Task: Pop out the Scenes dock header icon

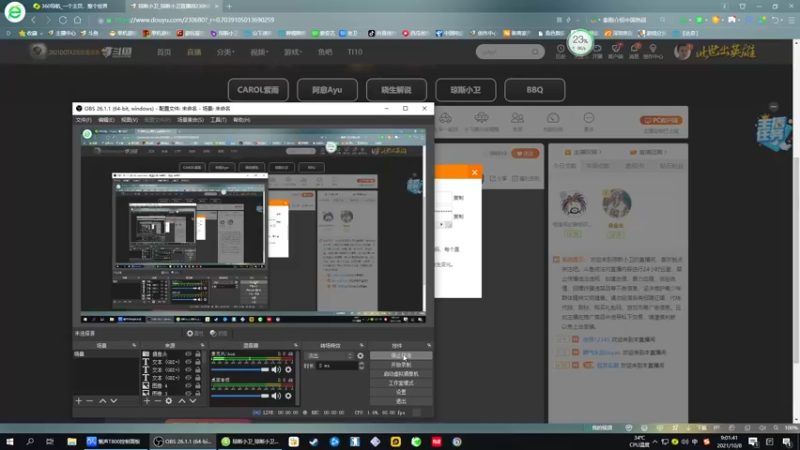Action: pyautogui.click(x=134, y=345)
